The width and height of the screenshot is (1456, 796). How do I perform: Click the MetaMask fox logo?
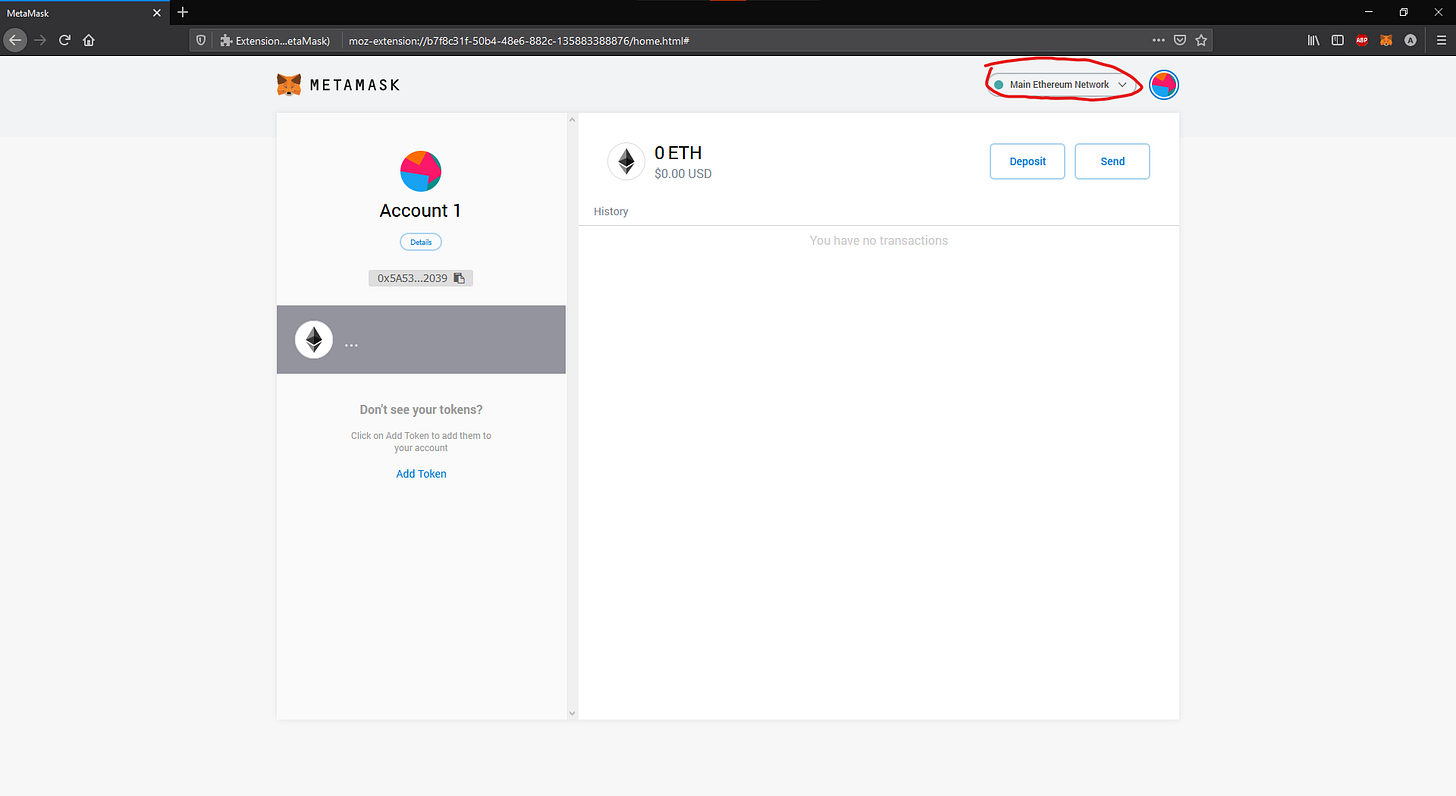289,85
